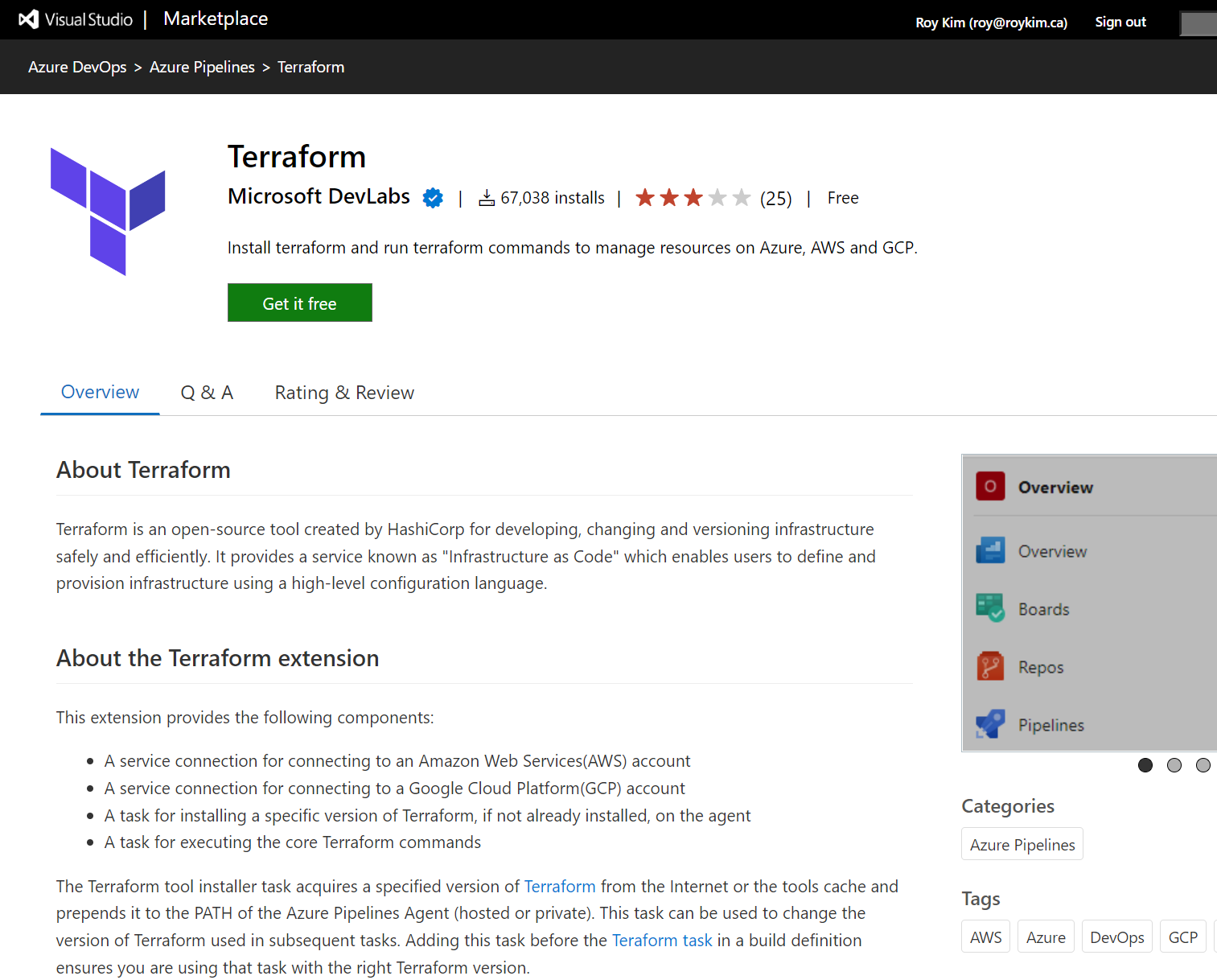Click the Repos icon in screenshot
The width and height of the screenshot is (1217, 980).
(x=990, y=666)
